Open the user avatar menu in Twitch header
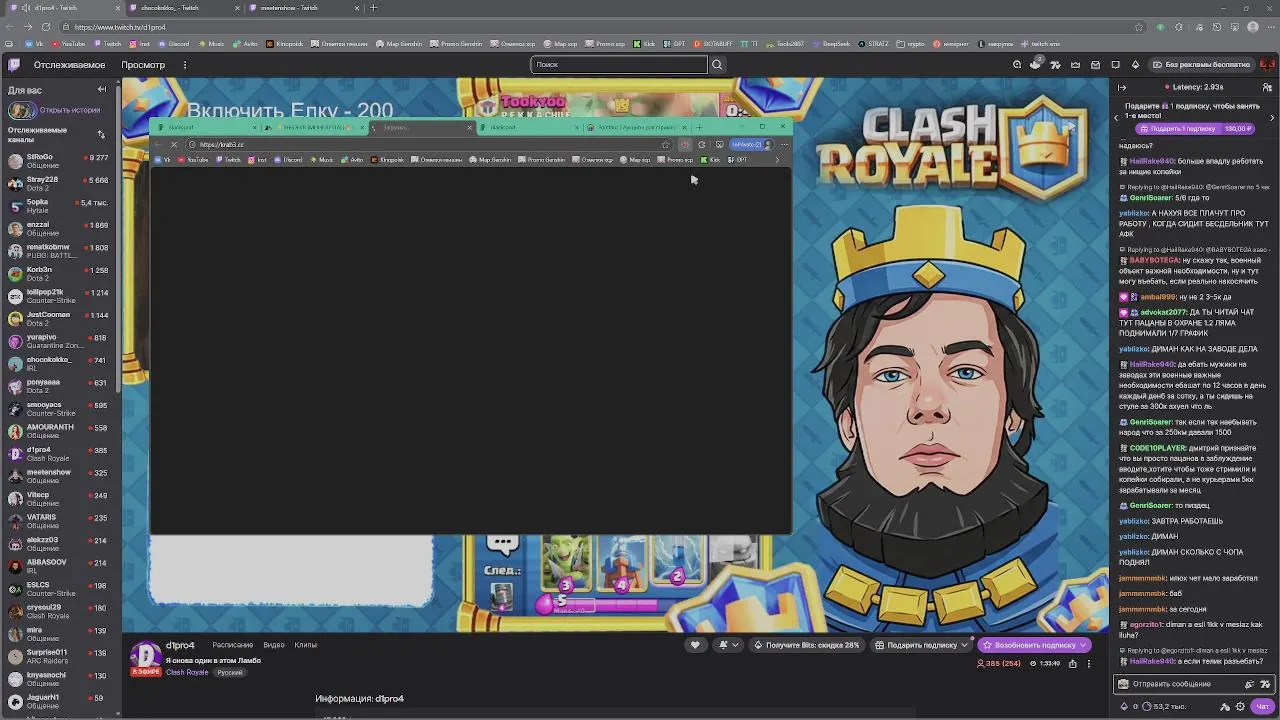 tap(1267, 65)
